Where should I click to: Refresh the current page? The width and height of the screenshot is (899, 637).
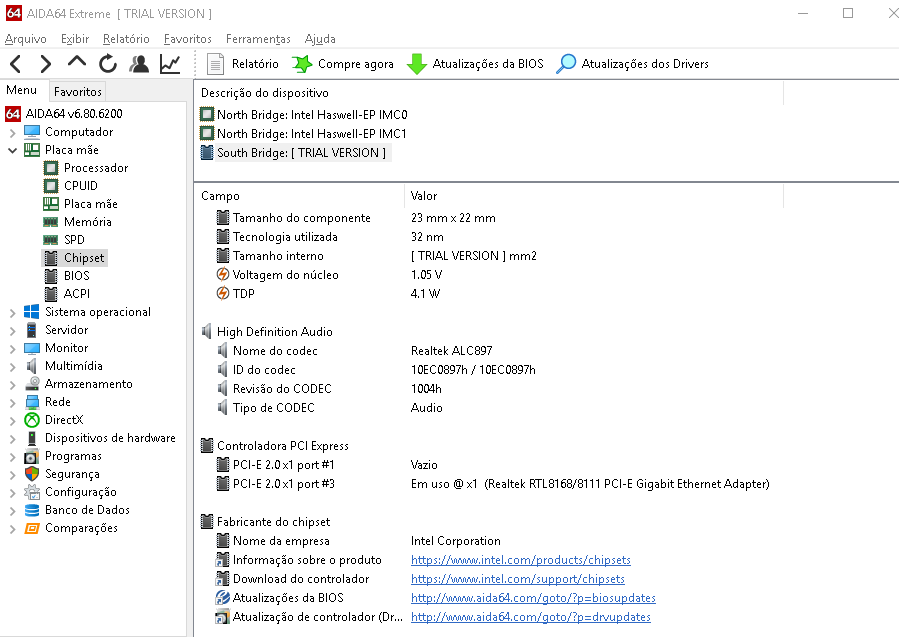[x=108, y=64]
